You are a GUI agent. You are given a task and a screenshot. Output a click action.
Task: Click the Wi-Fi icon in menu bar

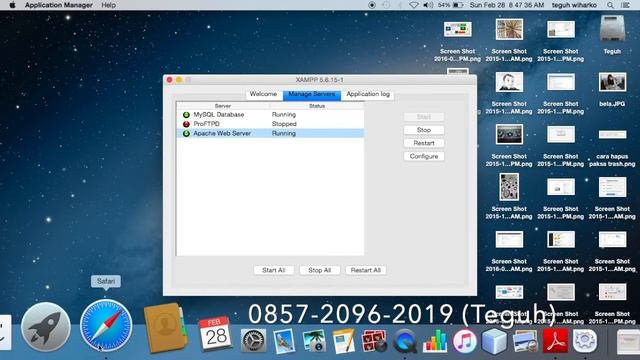(413, 5)
